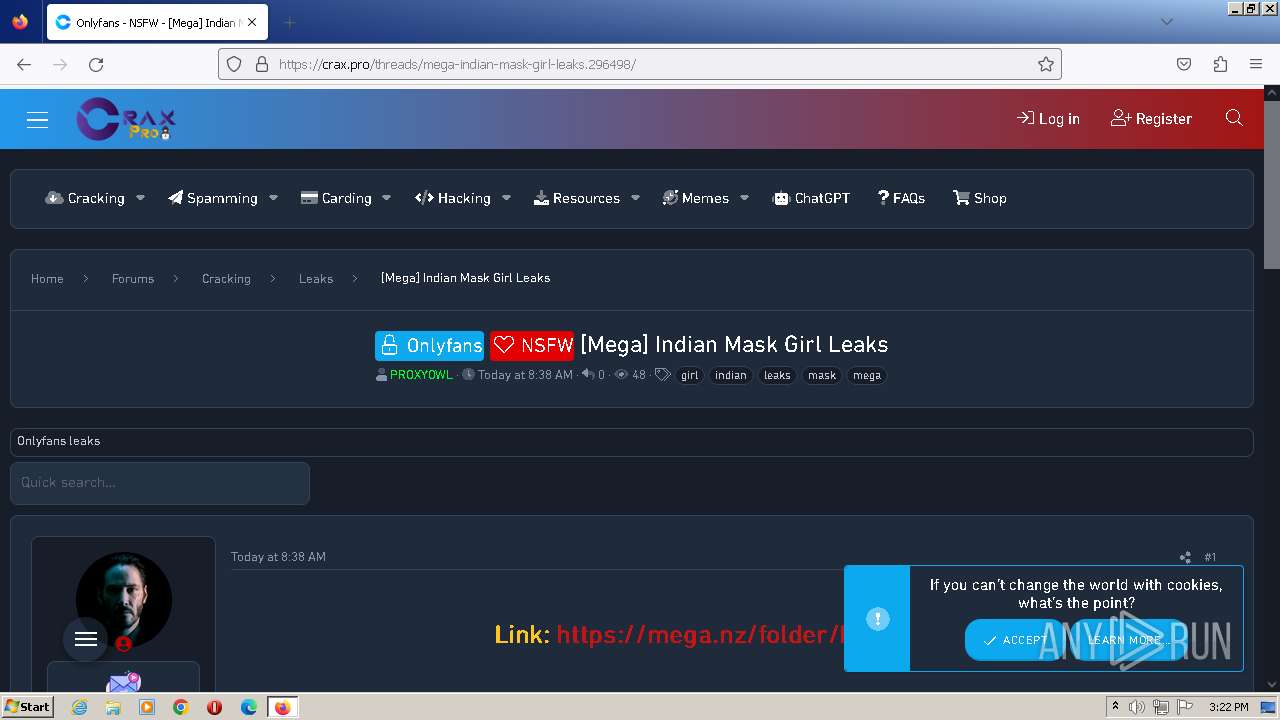Go to Cracking breadcrumb
The width and height of the screenshot is (1280, 720).
tap(226, 278)
